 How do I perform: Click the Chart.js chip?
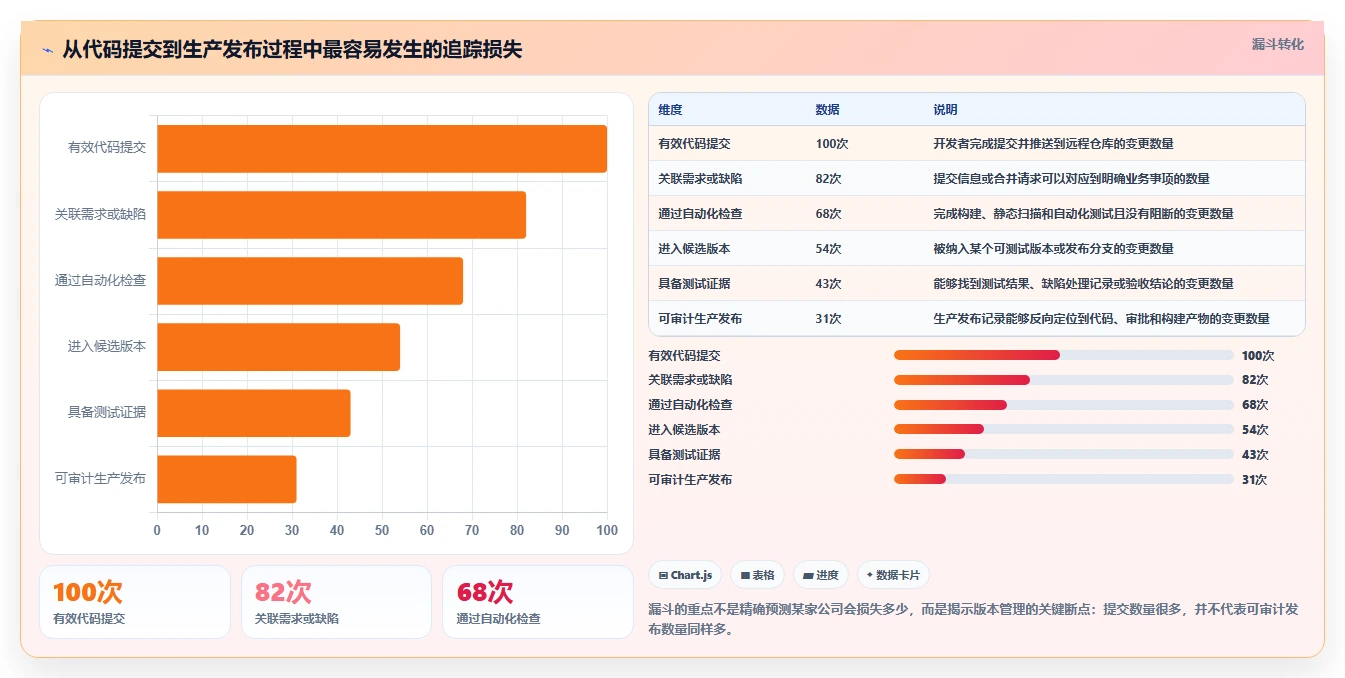[685, 575]
